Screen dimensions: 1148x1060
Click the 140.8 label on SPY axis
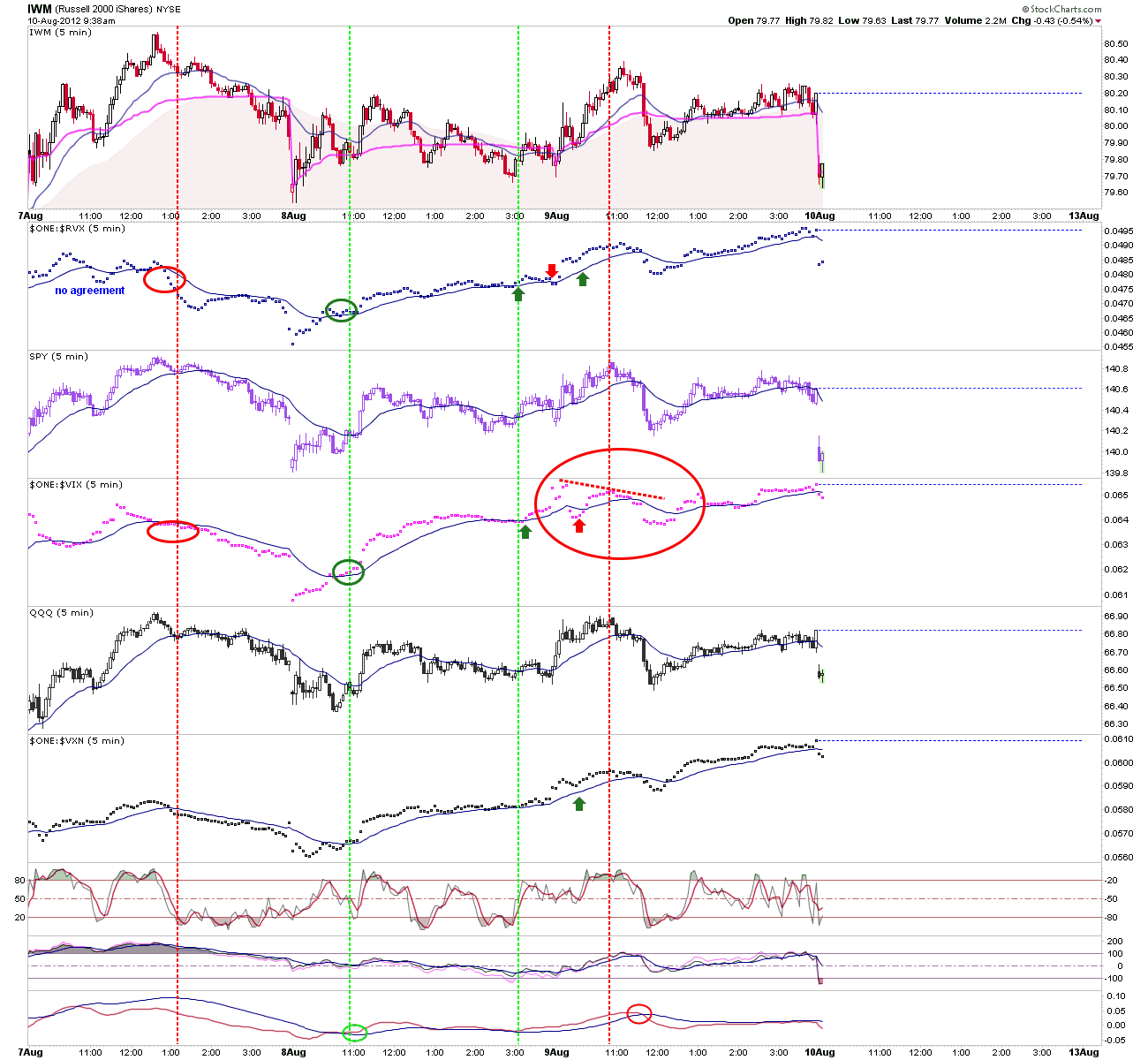coord(1115,369)
